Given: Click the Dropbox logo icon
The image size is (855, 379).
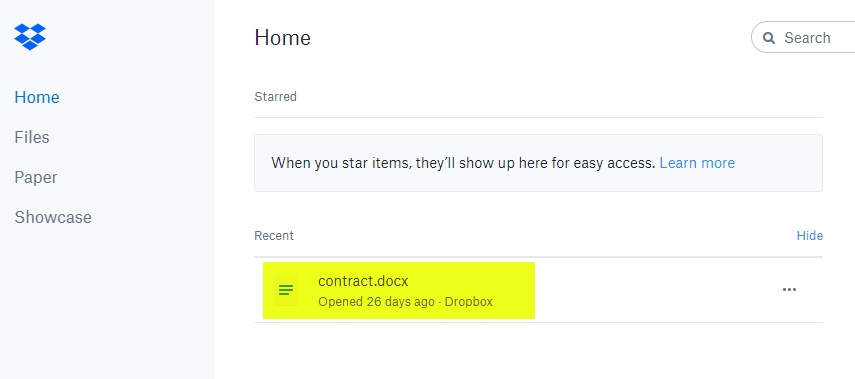Looking at the screenshot, I should coord(30,37).
